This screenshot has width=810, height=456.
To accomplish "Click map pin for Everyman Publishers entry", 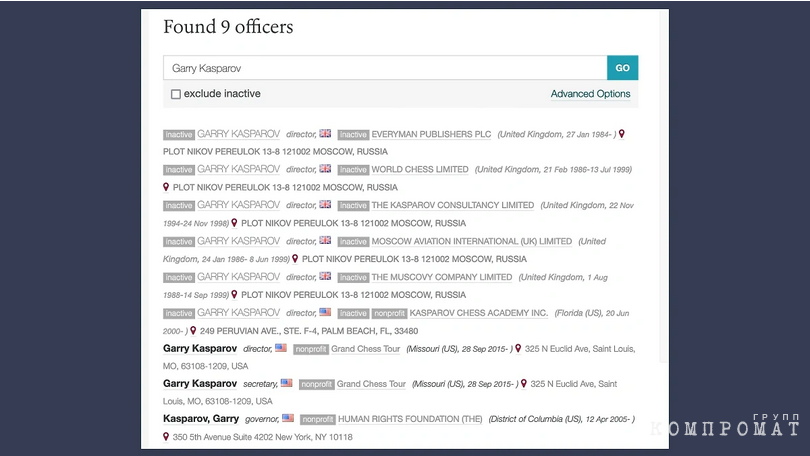I will 622,134.
